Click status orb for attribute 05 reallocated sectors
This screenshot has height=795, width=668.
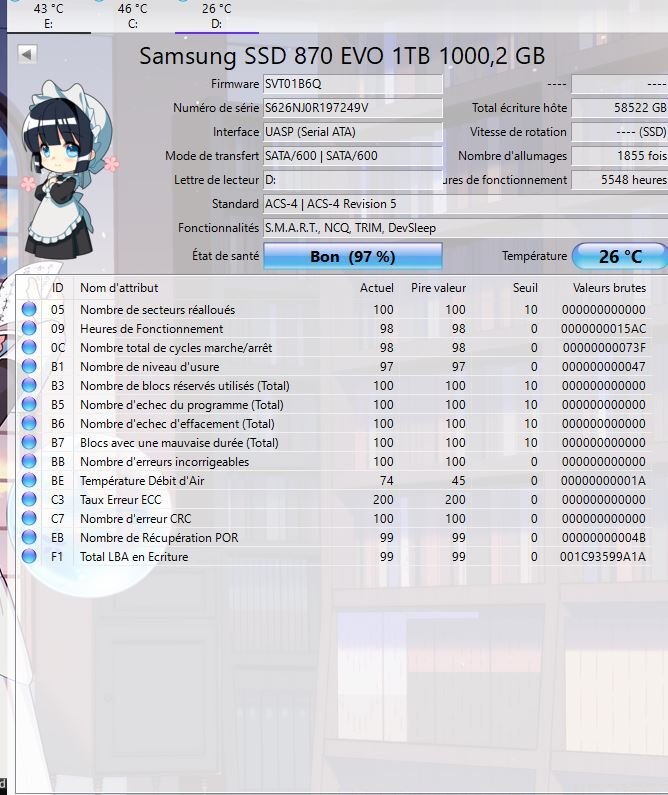pos(29,310)
